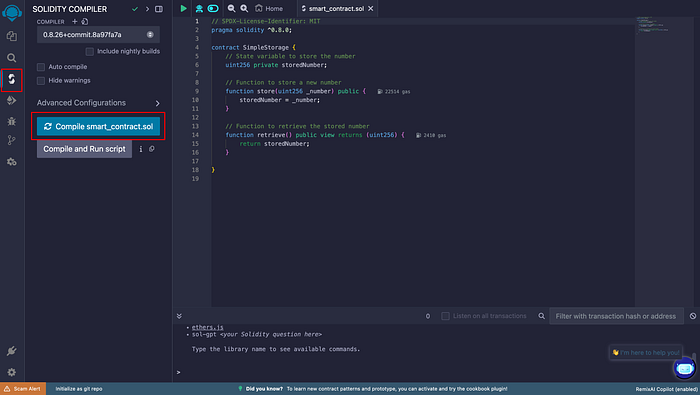
Task: Toggle the AI copilot switch in toolbar
Action: point(213,8)
